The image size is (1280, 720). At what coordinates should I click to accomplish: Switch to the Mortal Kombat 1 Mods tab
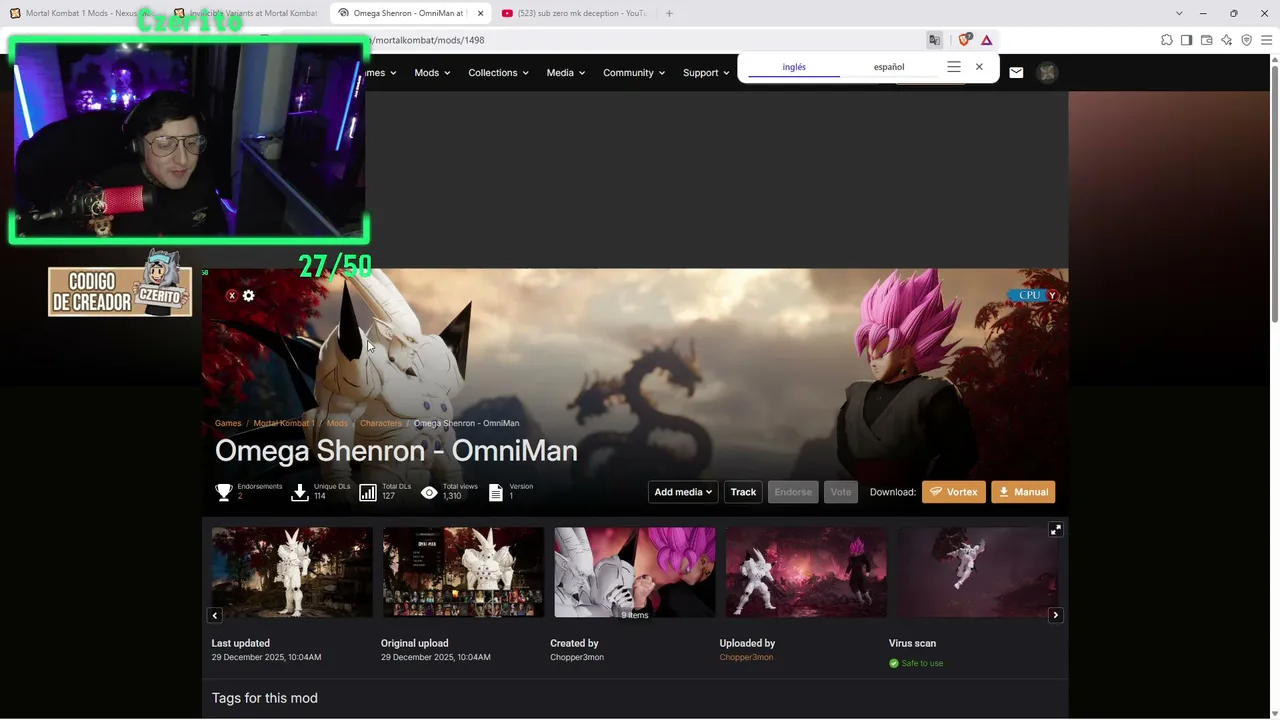point(82,13)
